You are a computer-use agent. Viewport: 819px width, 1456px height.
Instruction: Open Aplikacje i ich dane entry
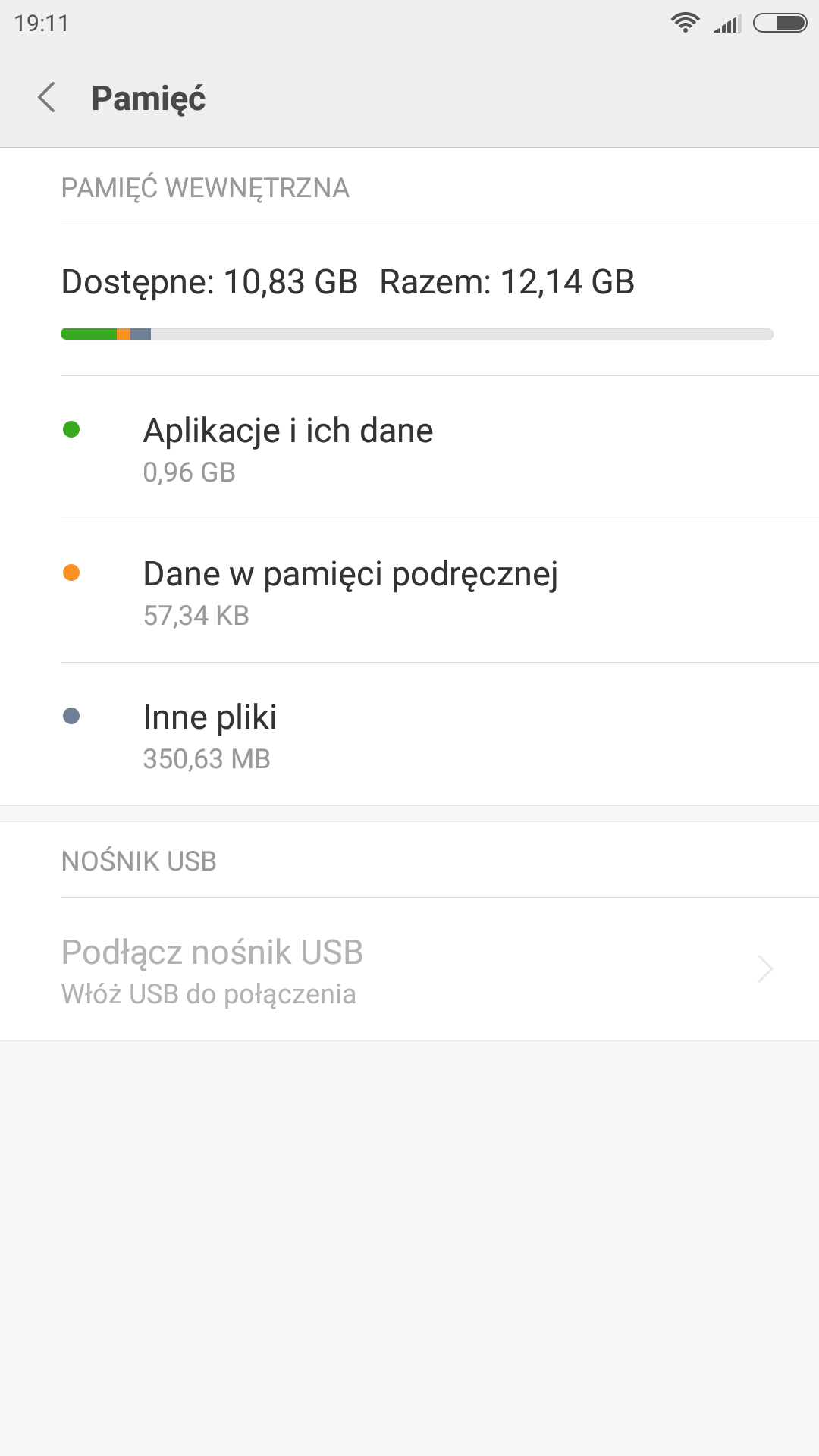[288, 447]
